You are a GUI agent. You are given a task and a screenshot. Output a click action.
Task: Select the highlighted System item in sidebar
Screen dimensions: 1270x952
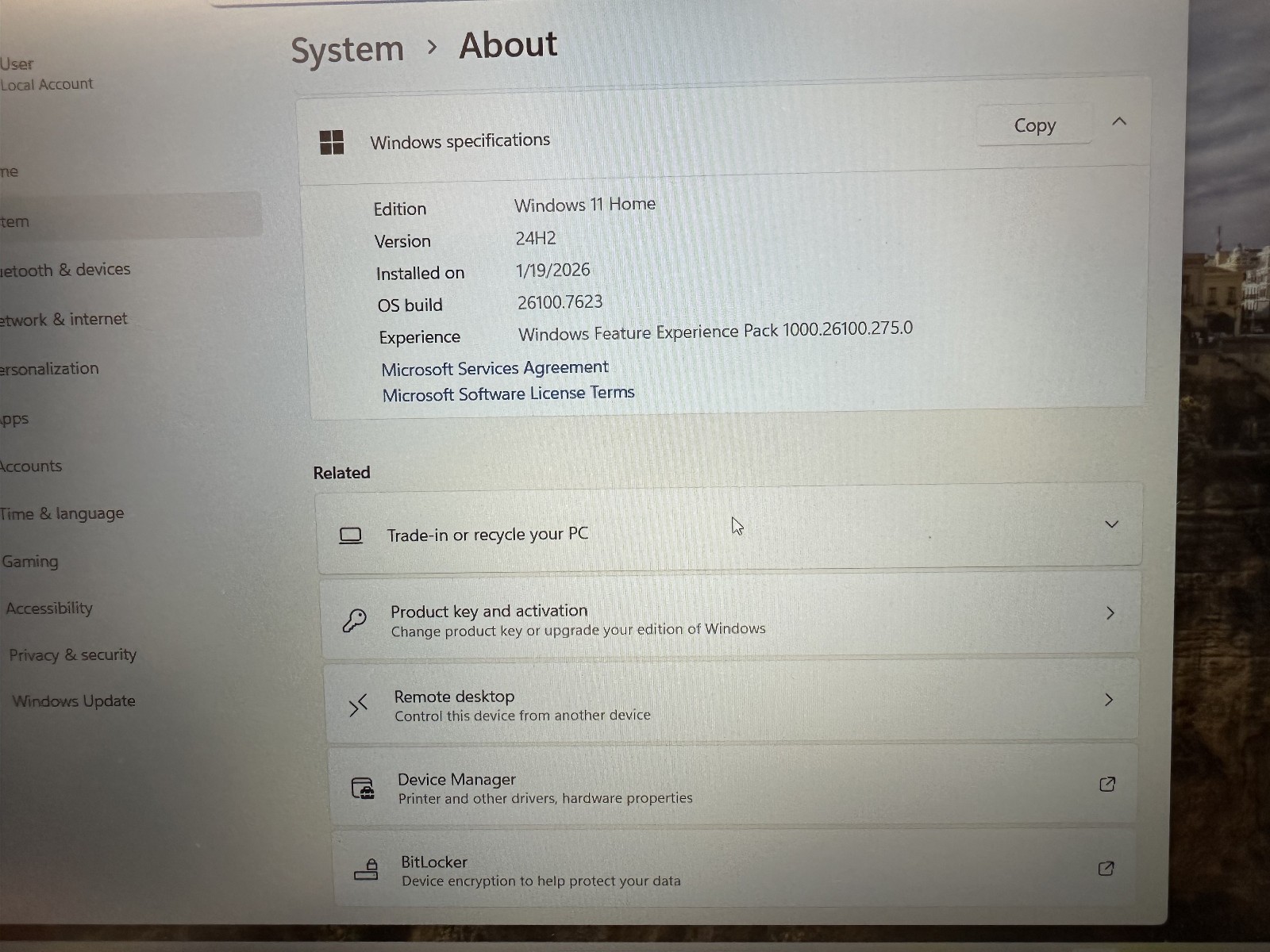[x=130, y=216]
